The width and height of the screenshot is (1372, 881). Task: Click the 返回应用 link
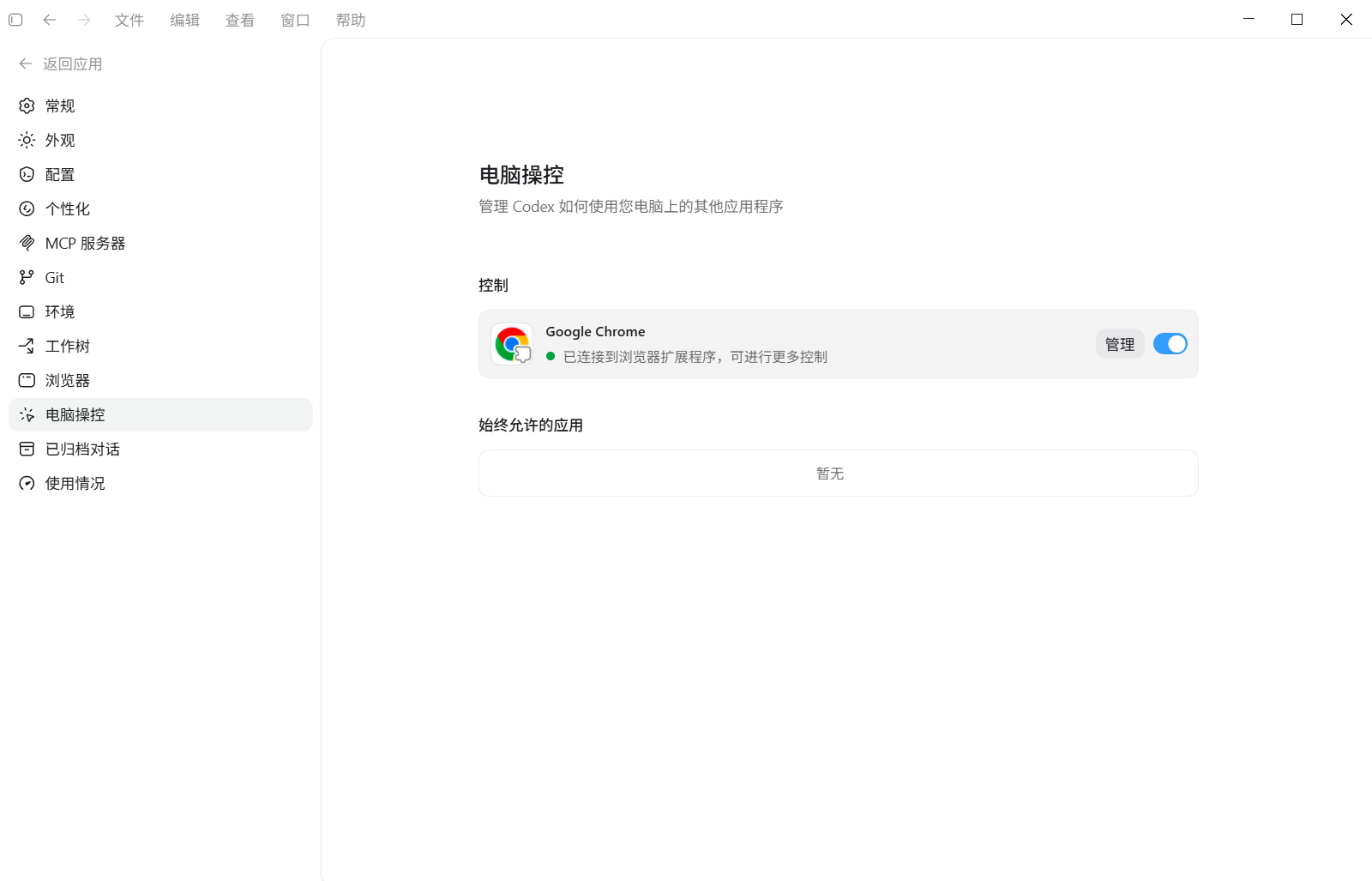coord(73,63)
